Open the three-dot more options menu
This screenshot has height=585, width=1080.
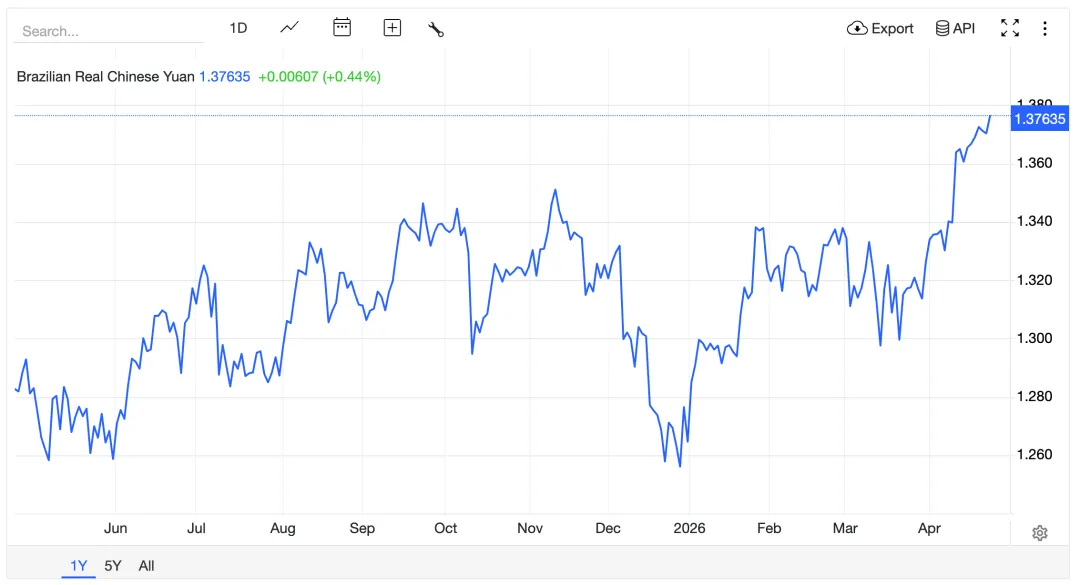(1045, 28)
